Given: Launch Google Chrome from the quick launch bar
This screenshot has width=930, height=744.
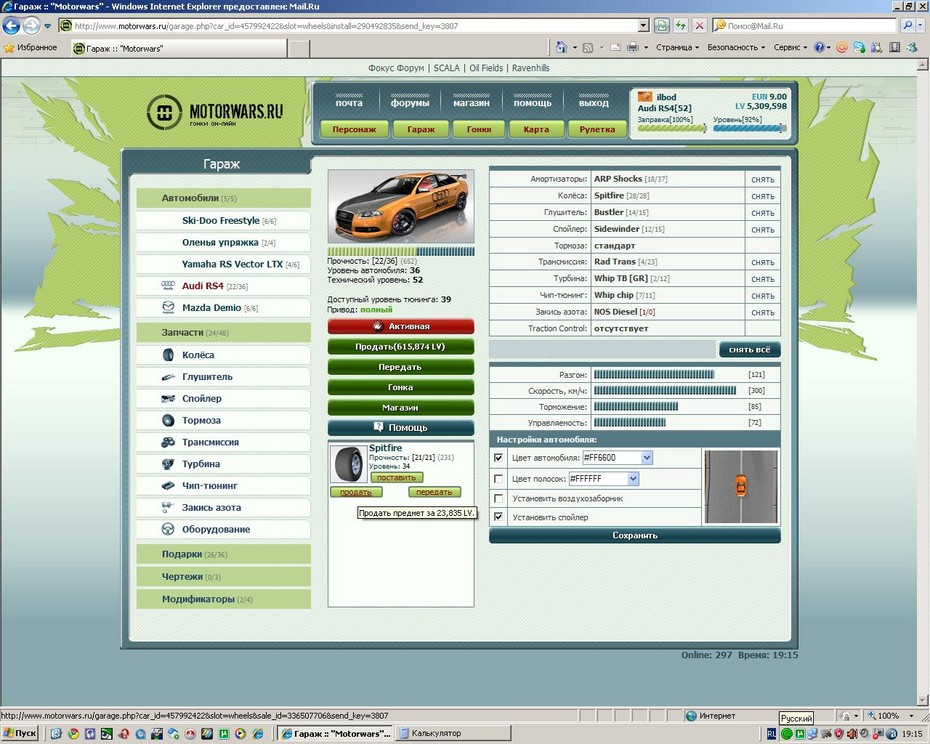Looking at the screenshot, I should click(73, 734).
